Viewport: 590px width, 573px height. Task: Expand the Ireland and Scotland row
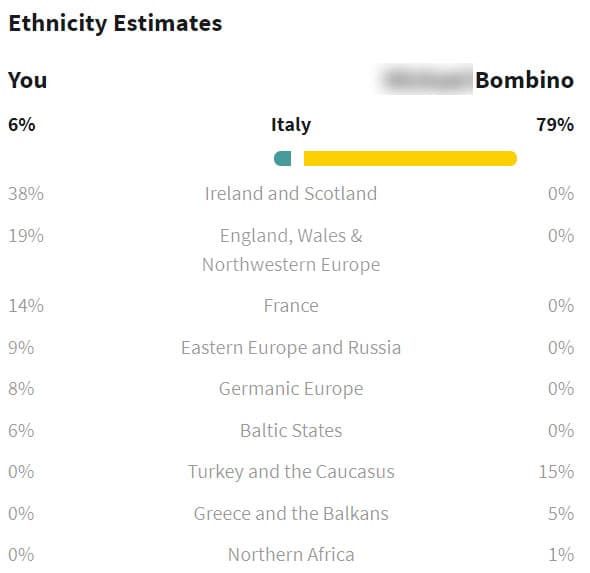click(x=291, y=194)
